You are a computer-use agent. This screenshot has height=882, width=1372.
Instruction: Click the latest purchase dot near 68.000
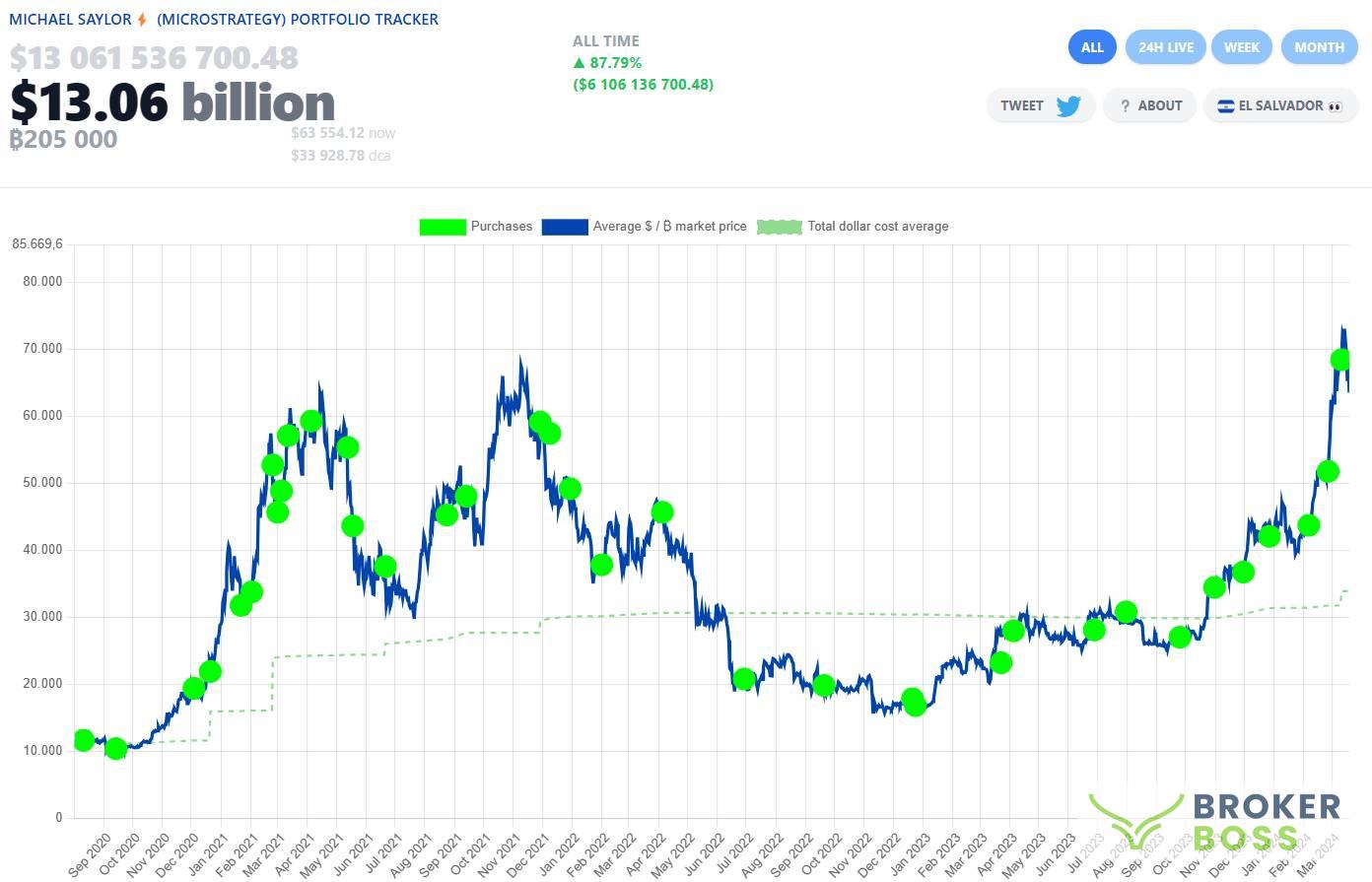click(x=1340, y=360)
